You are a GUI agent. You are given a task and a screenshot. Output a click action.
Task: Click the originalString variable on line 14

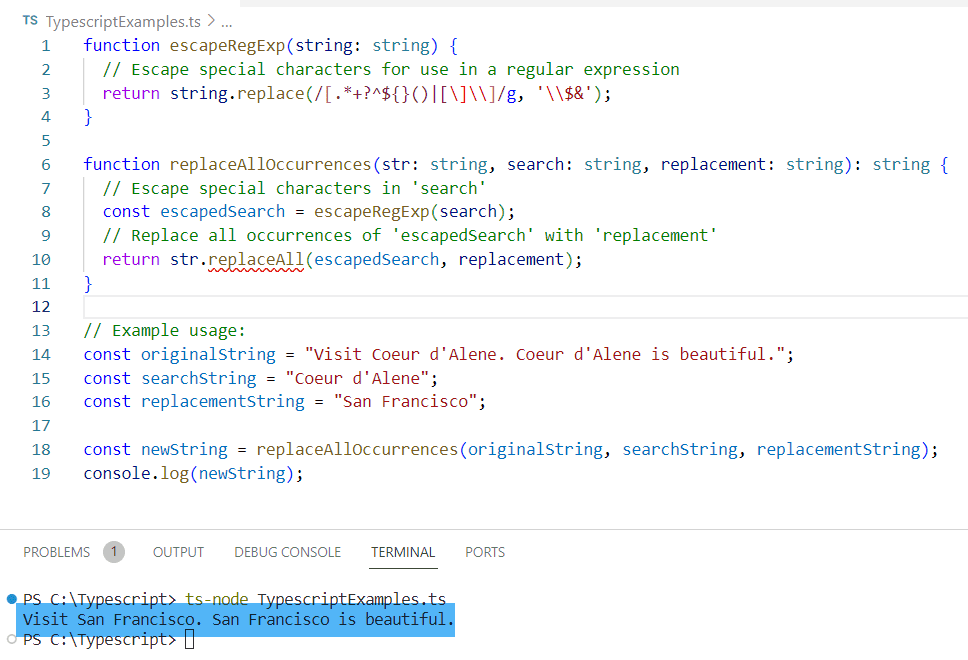click(x=208, y=355)
